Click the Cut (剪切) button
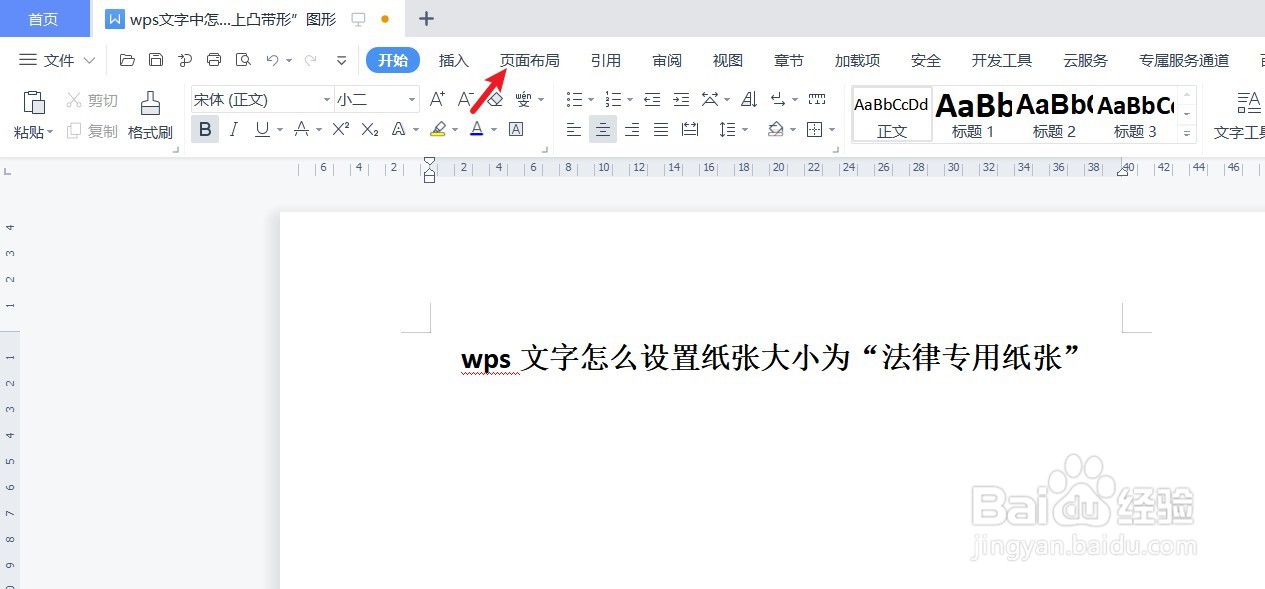The image size is (1265, 589). click(x=92, y=100)
